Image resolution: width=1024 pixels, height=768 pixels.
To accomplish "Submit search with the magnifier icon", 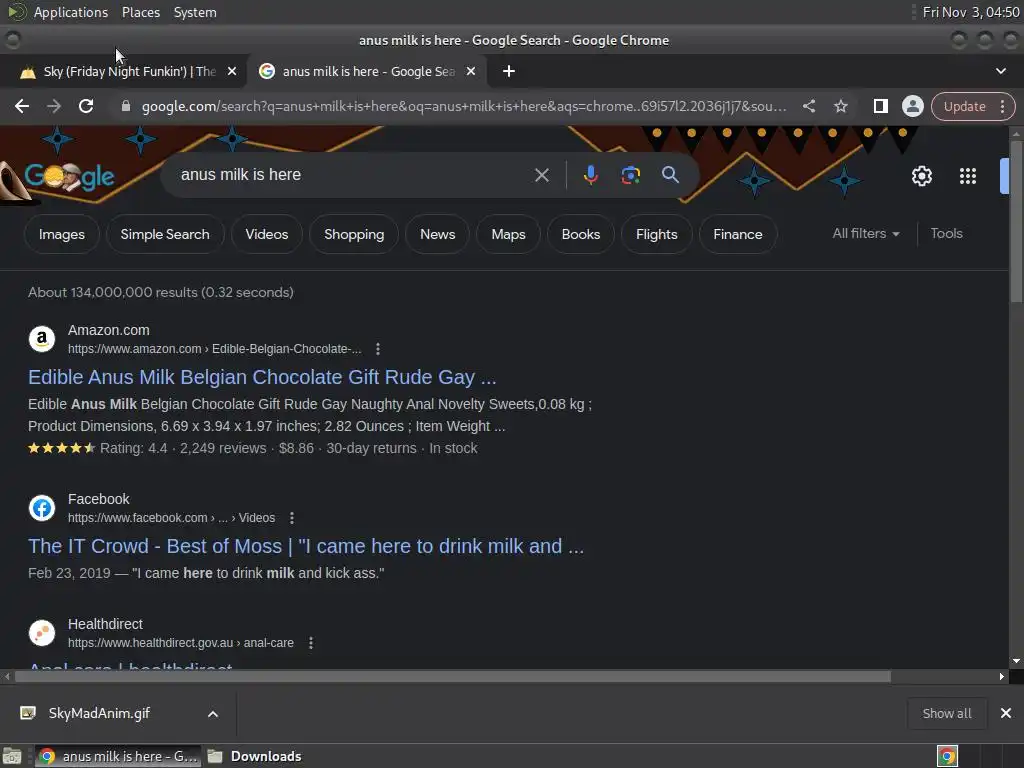I will click(x=670, y=175).
